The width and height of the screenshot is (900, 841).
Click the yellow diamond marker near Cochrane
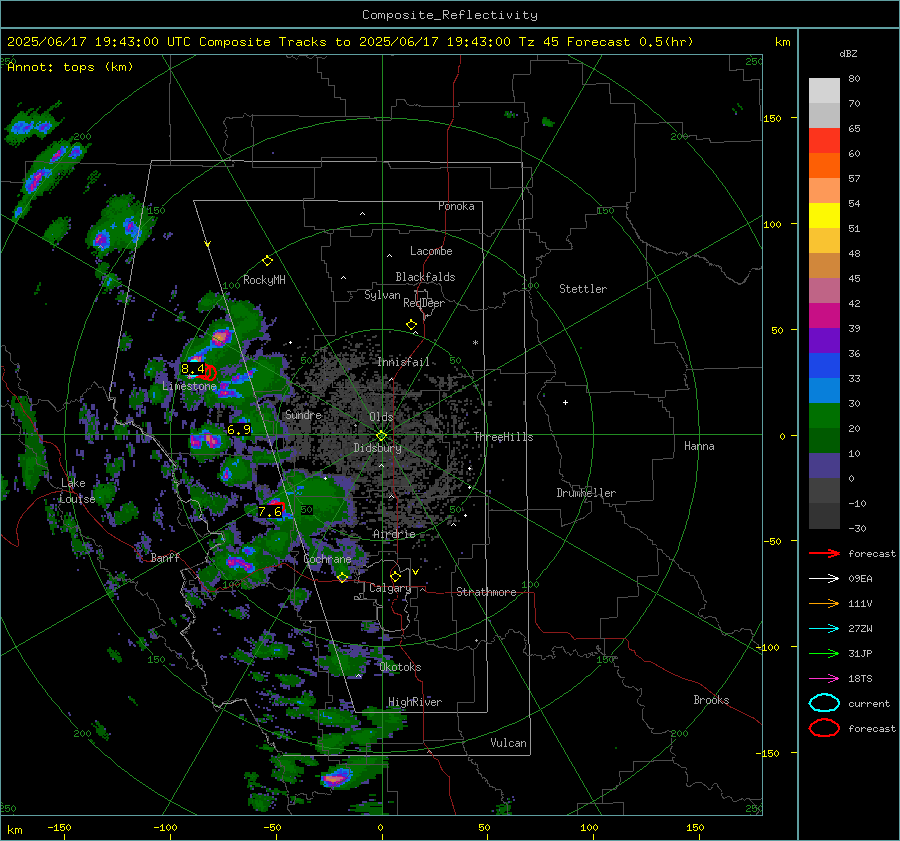click(343, 577)
